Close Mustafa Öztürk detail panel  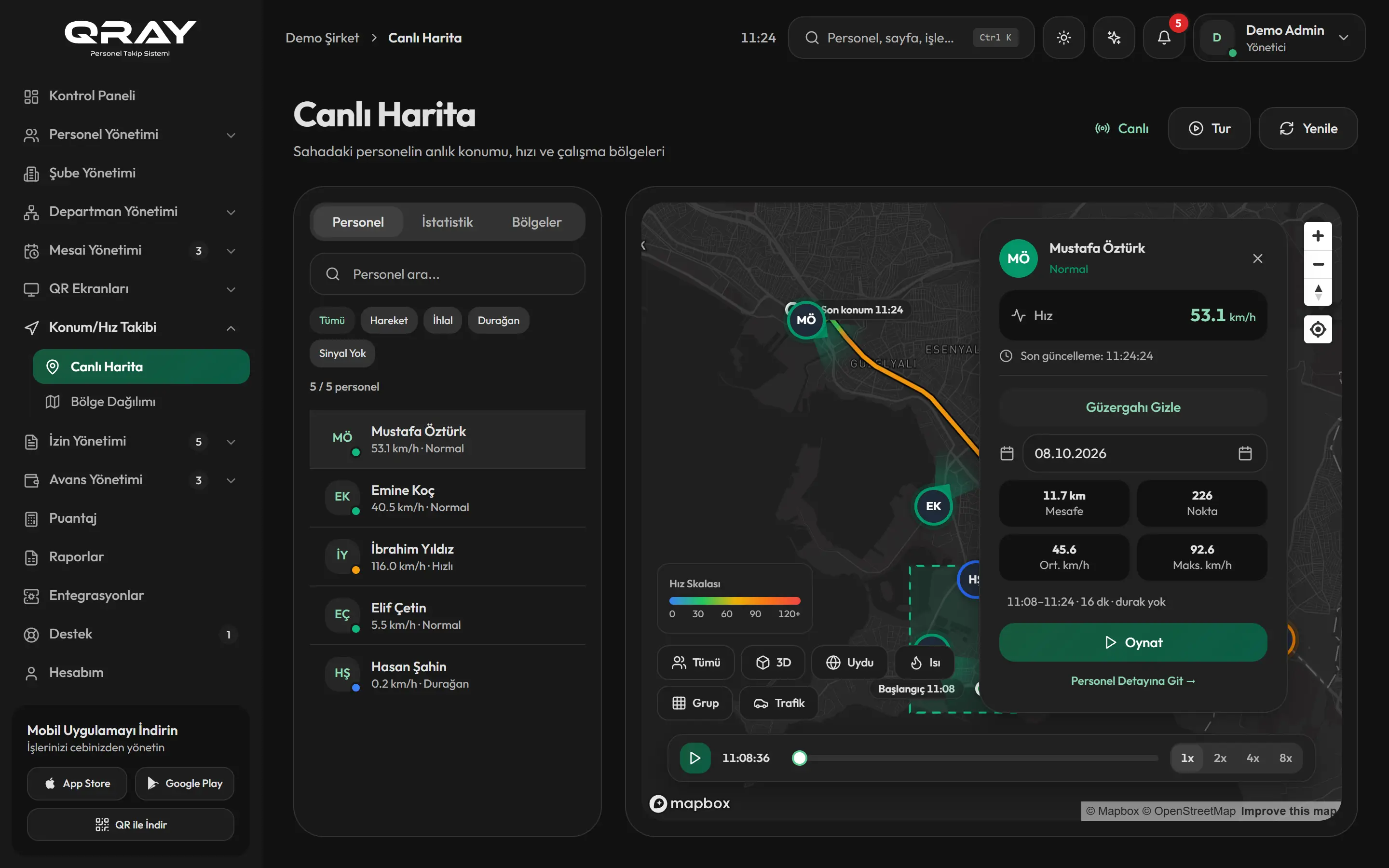click(x=1257, y=258)
